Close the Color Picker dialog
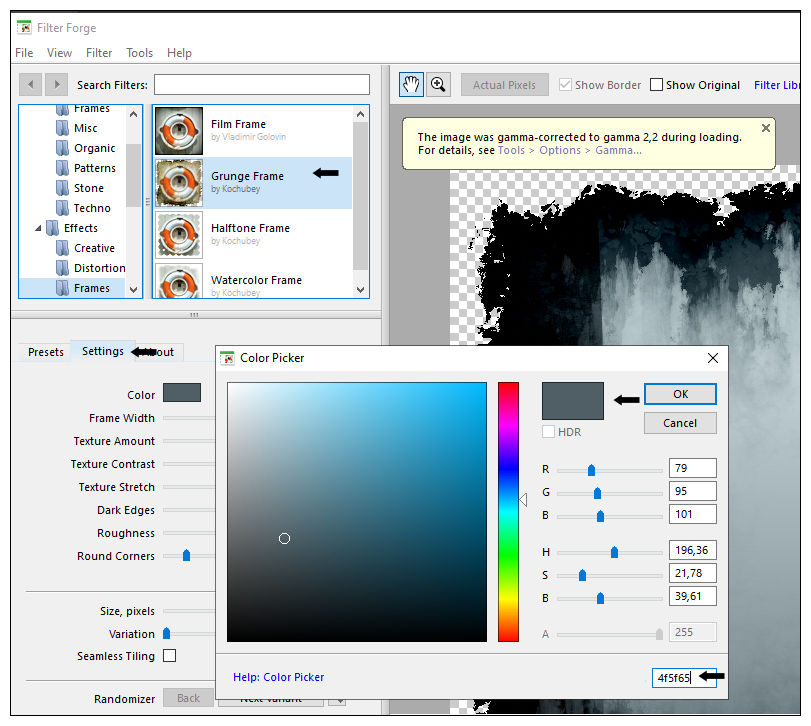The width and height of the screenshot is (811, 726). pos(713,358)
